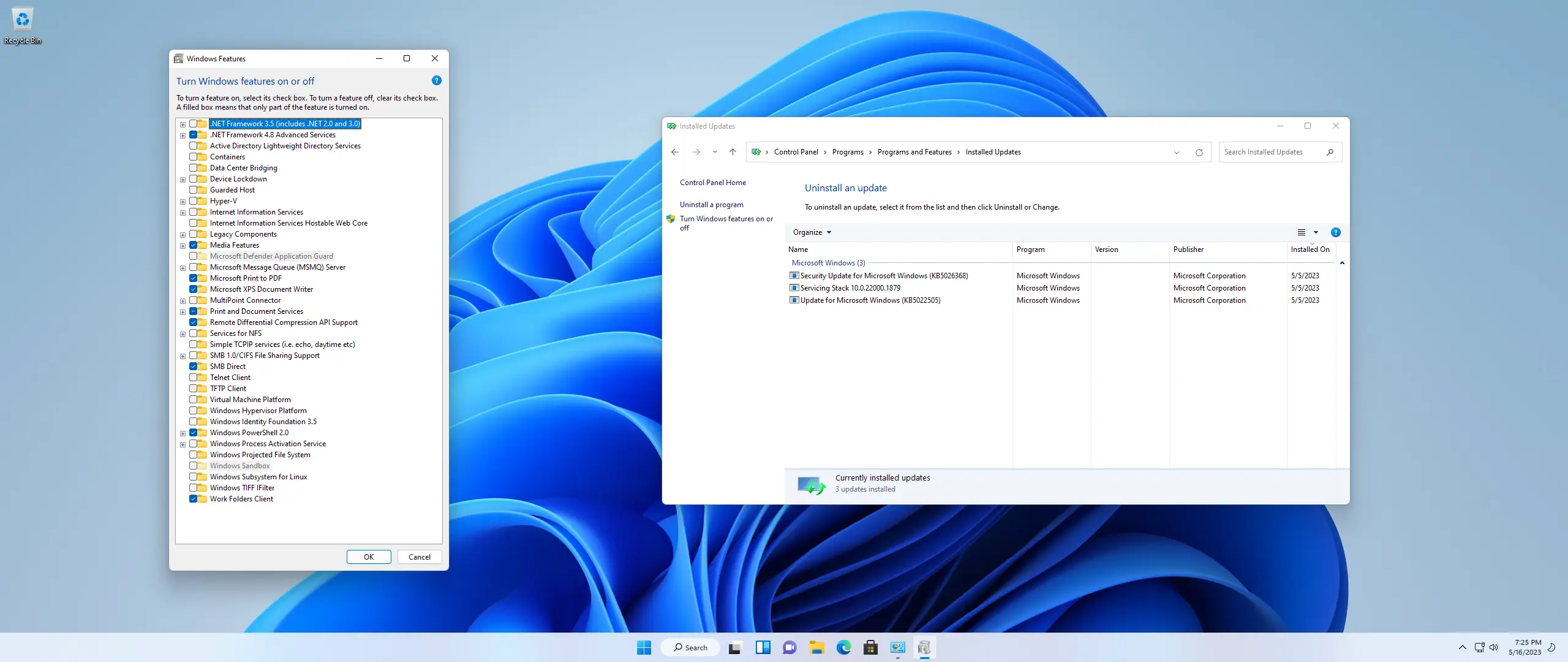
Task: Enable the Telnet Client checkbox
Action: tap(194, 378)
